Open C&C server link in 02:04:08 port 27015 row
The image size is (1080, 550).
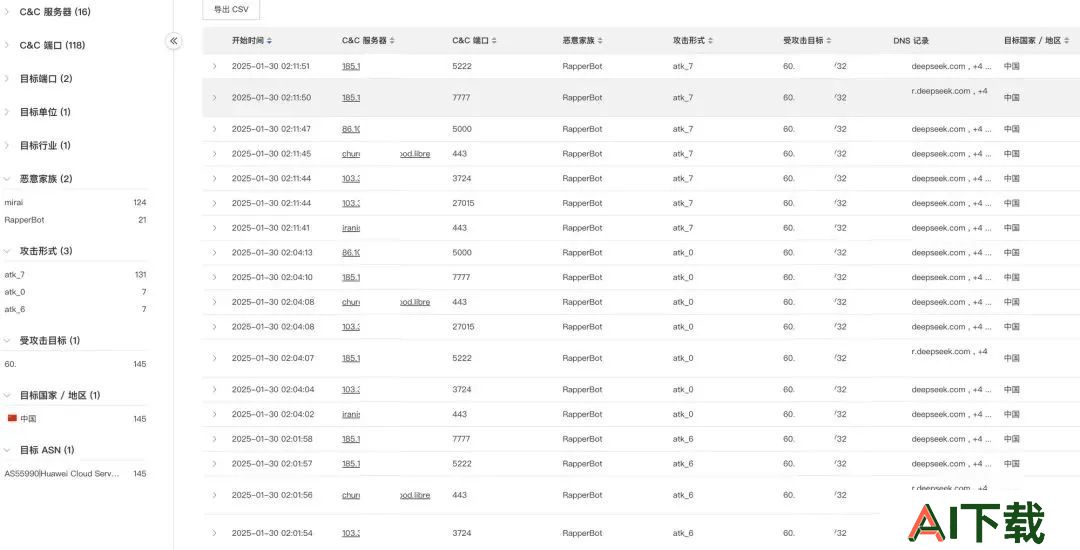tap(351, 327)
